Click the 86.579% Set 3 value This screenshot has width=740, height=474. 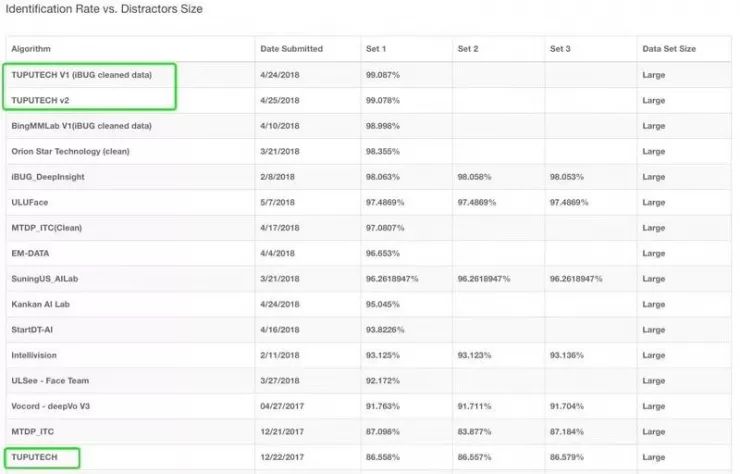click(567, 457)
